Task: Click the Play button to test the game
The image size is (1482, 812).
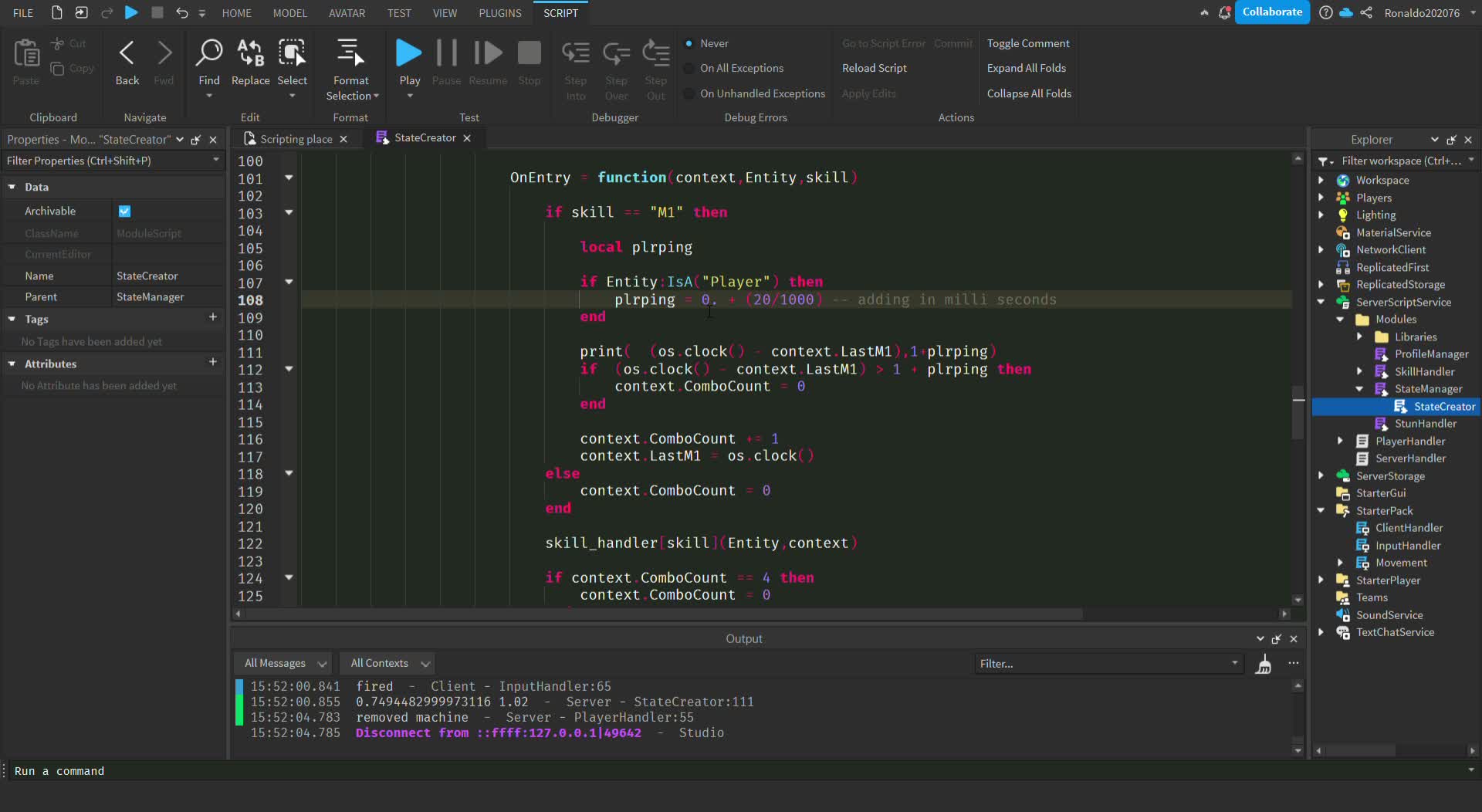Action: pyautogui.click(x=409, y=52)
